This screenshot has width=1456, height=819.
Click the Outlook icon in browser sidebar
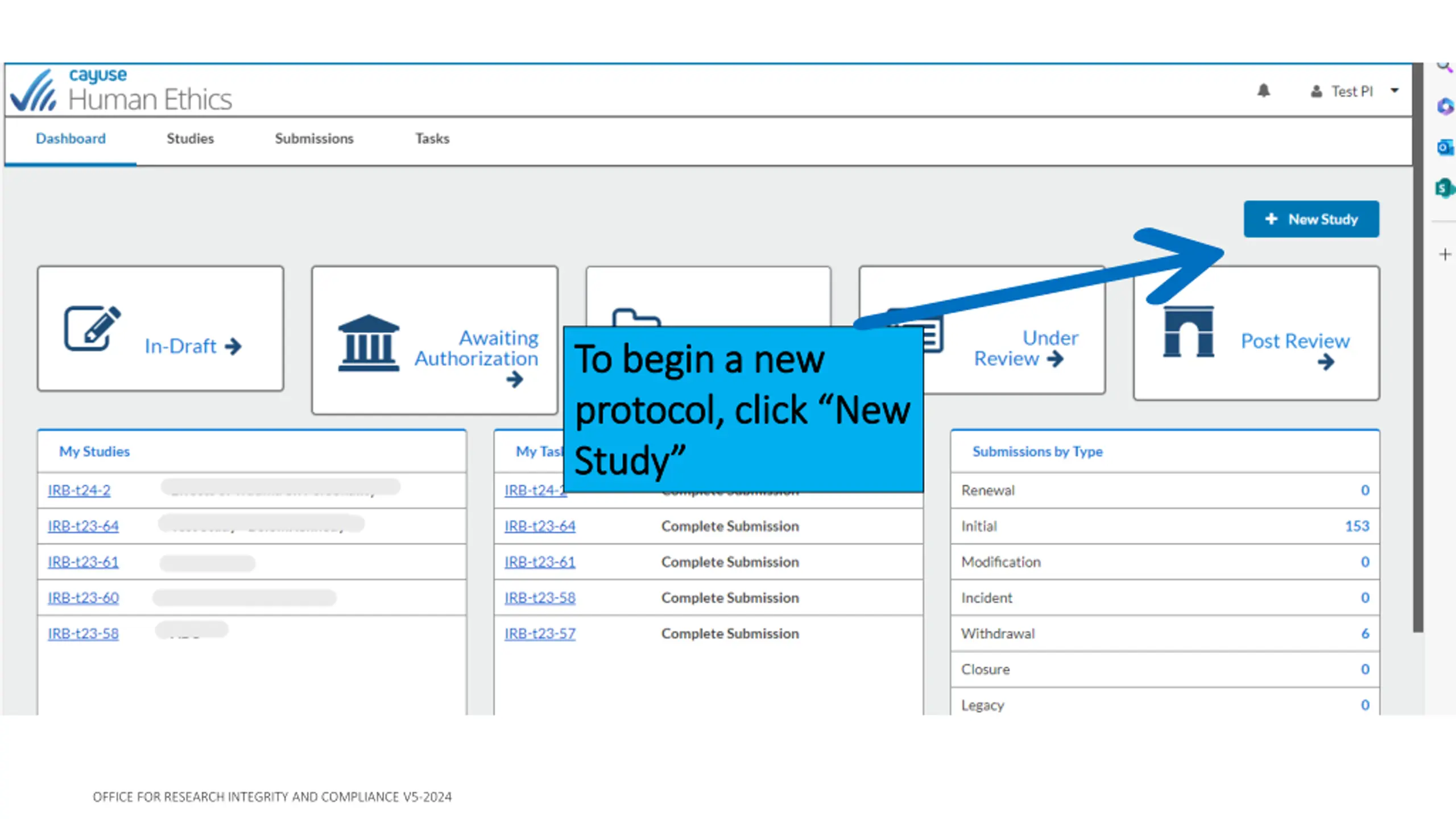(x=1445, y=148)
